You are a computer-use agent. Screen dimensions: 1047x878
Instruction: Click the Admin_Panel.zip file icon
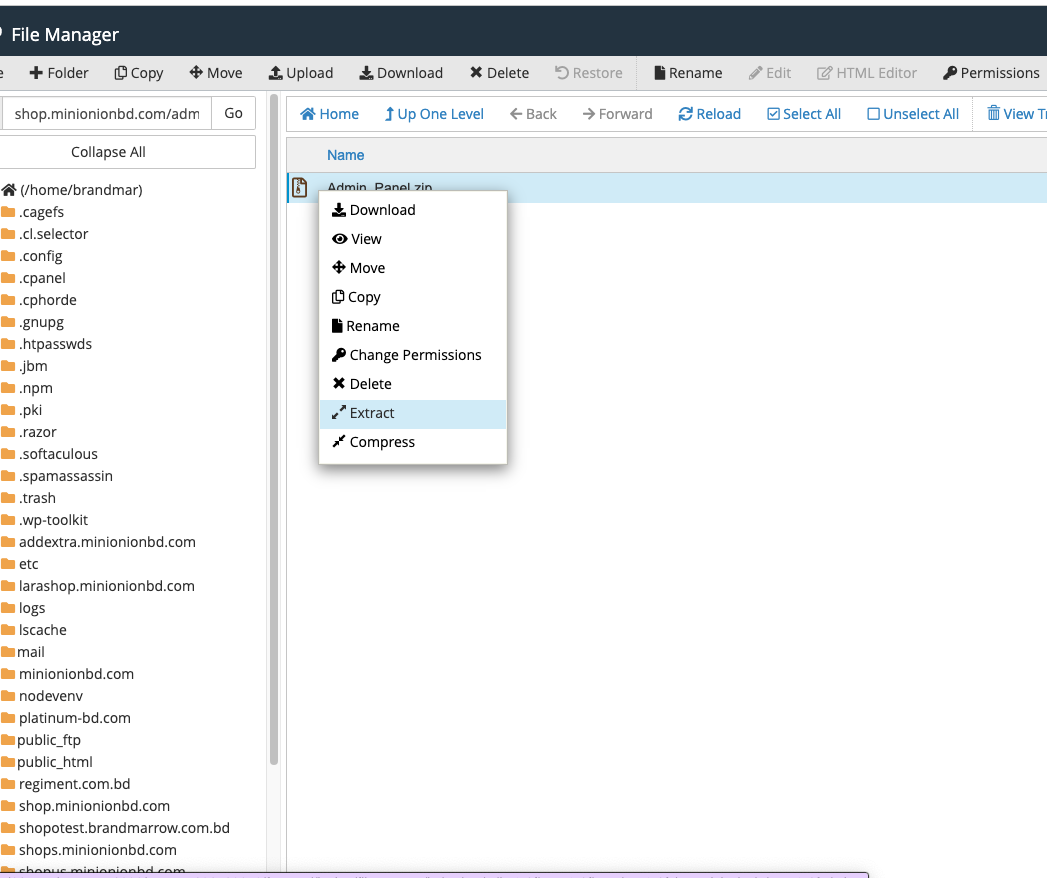click(x=299, y=187)
